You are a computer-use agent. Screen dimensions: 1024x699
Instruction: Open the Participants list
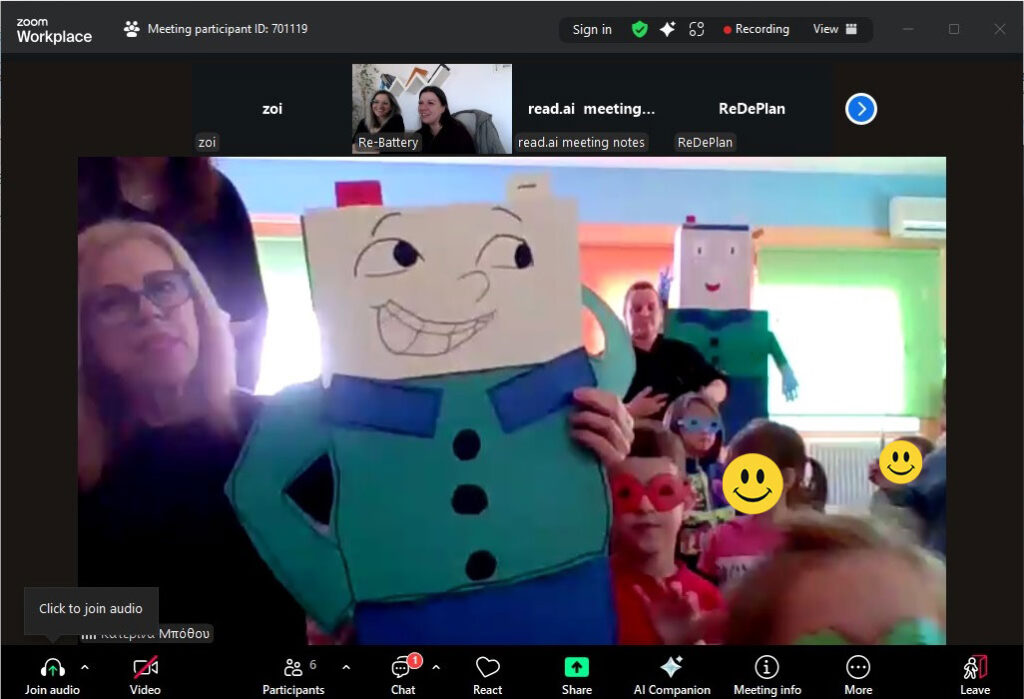coord(293,674)
